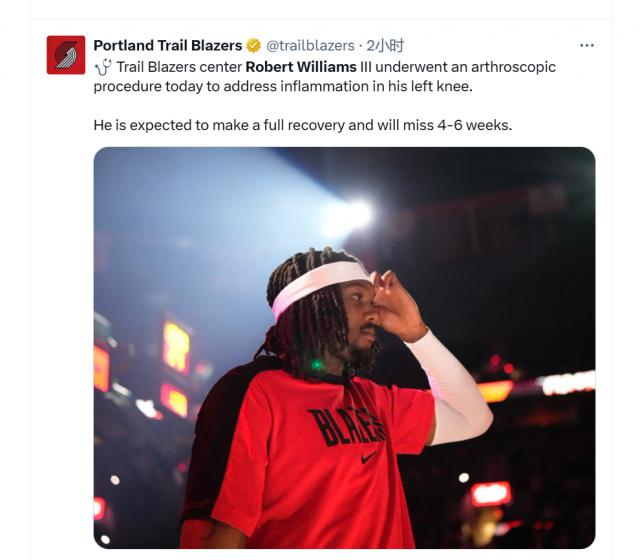Click the BLAZERS lettering on the shirt
The width and height of the screenshot is (640, 560).
click(347, 426)
